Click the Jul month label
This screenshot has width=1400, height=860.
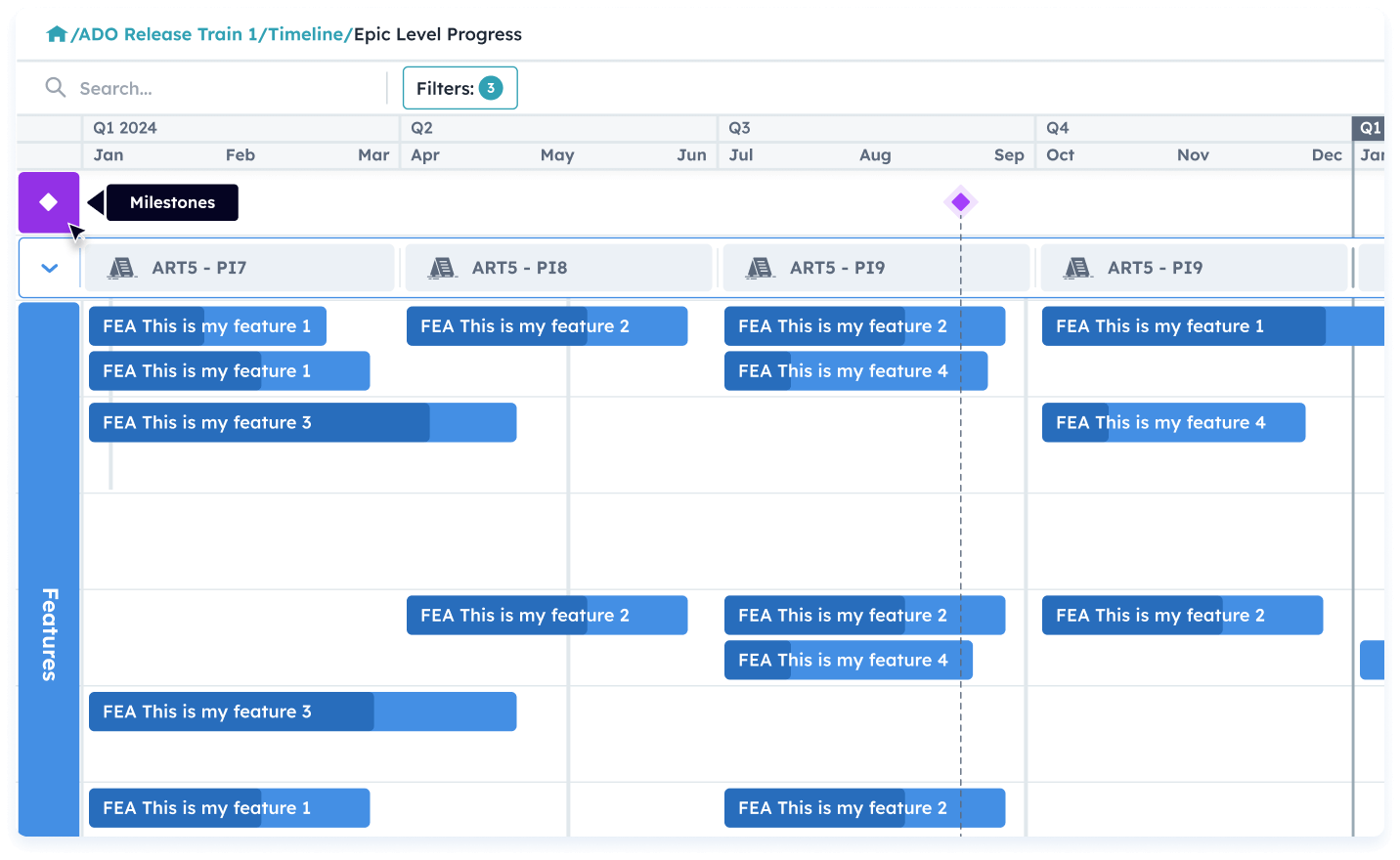click(x=741, y=155)
